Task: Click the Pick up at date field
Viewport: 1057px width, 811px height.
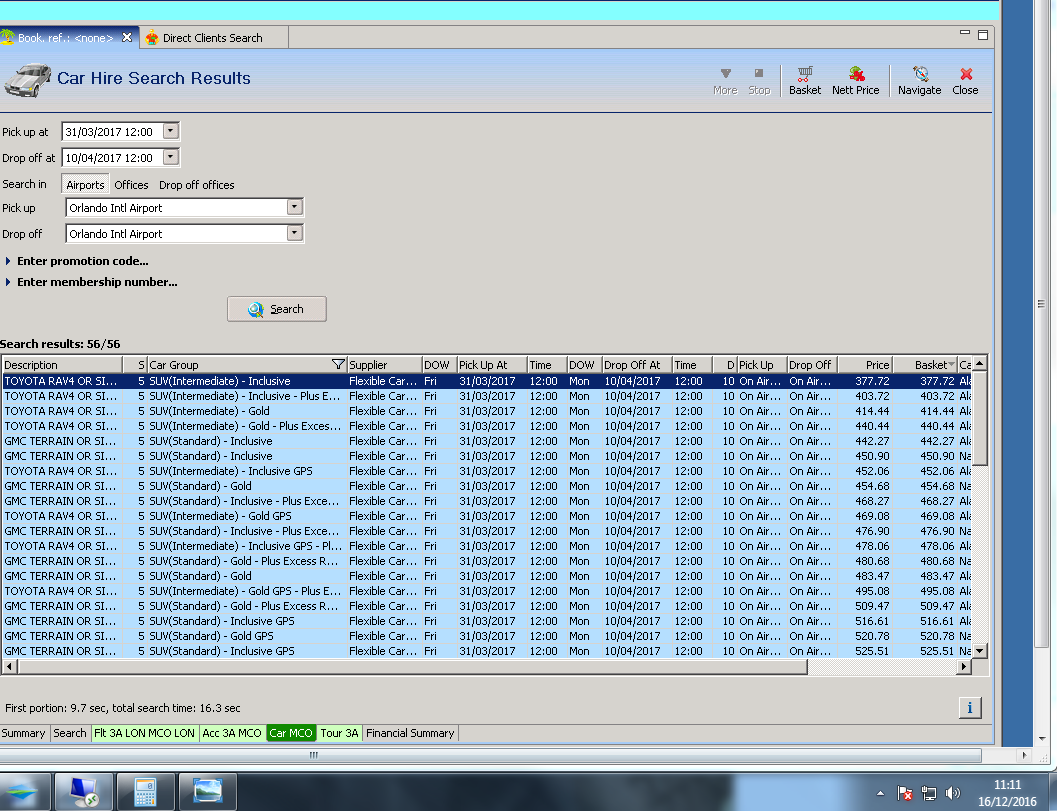Action: 112,131
